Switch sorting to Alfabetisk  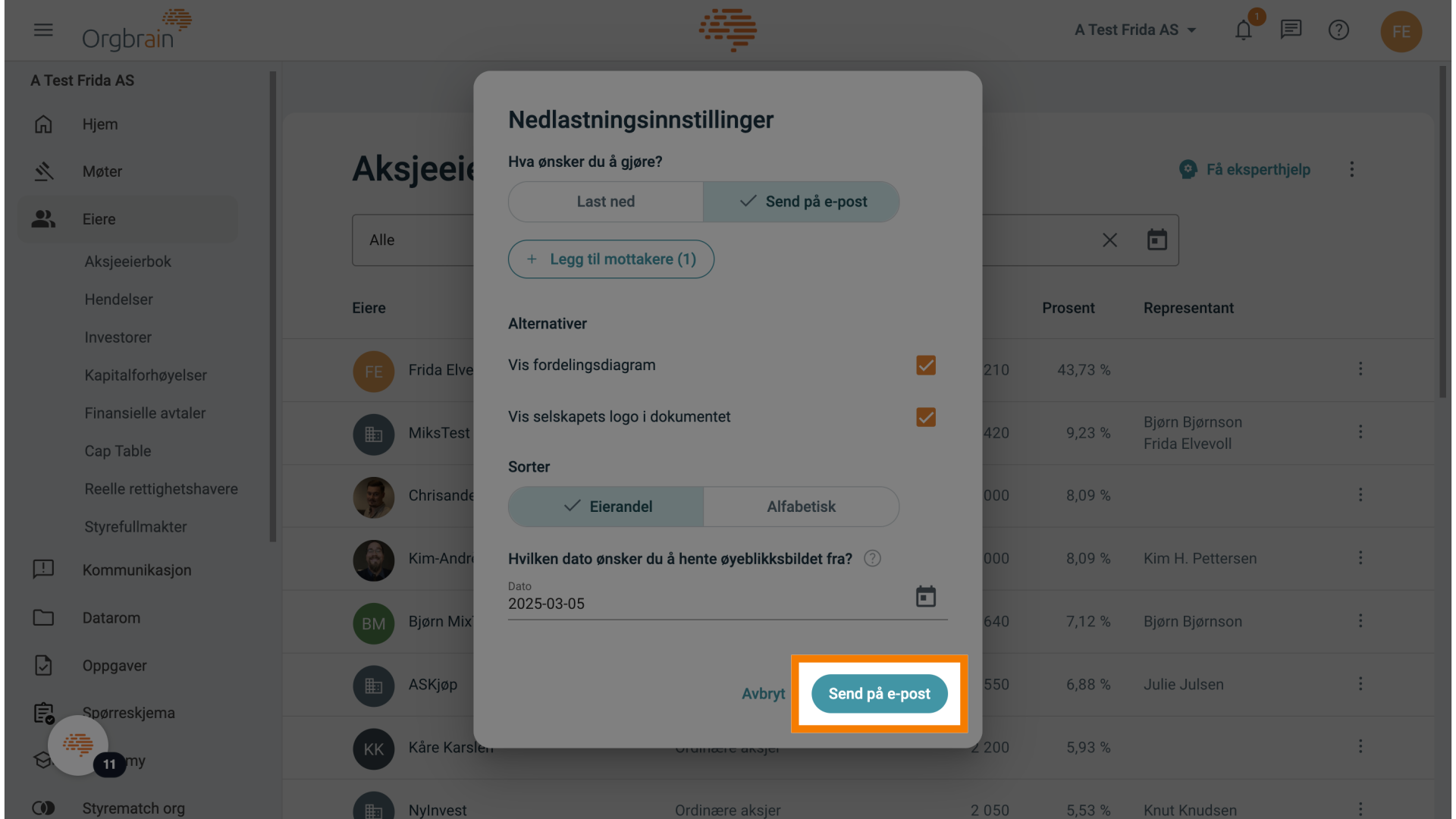coord(801,507)
